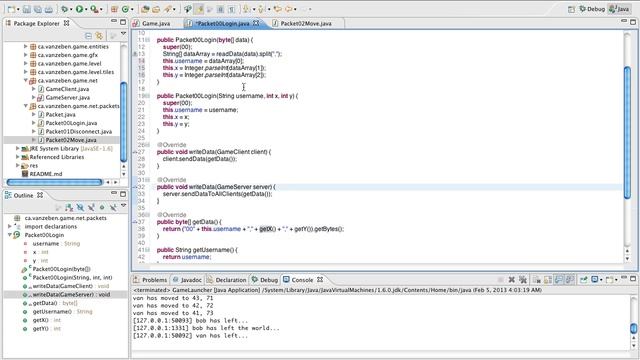This screenshot has height=360, width=640.
Task: Select GameServer.java in Package Explorer
Action: (x=67, y=98)
